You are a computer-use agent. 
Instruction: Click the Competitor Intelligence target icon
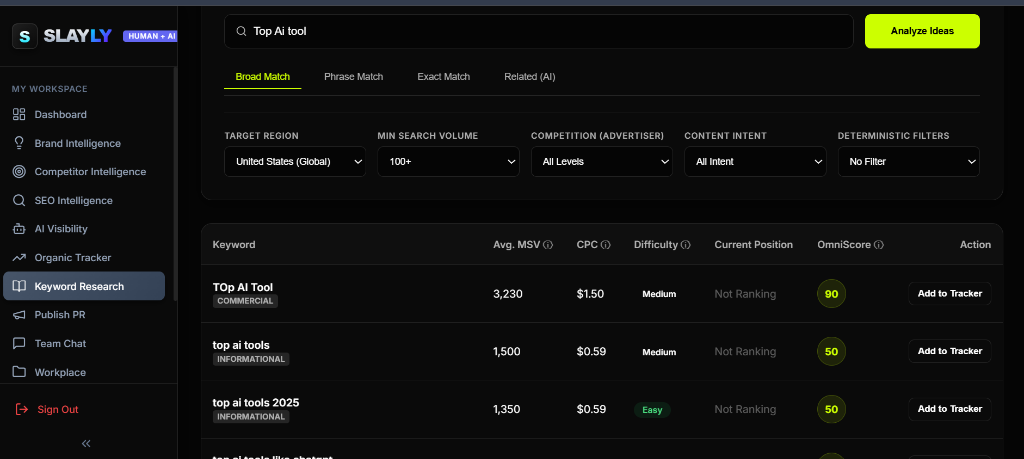(x=20, y=172)
